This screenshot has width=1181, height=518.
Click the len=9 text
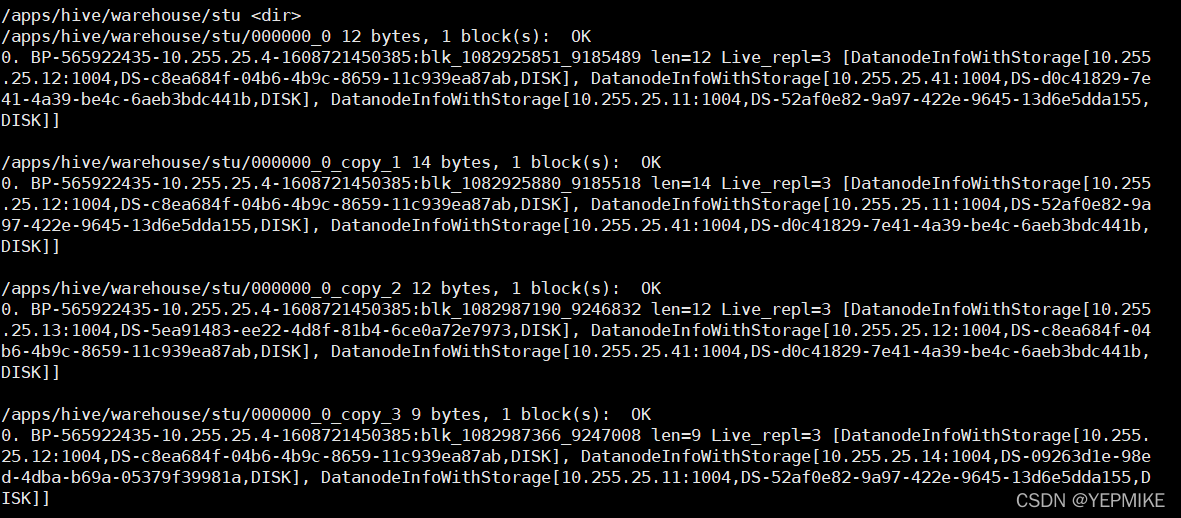[675, 435]
